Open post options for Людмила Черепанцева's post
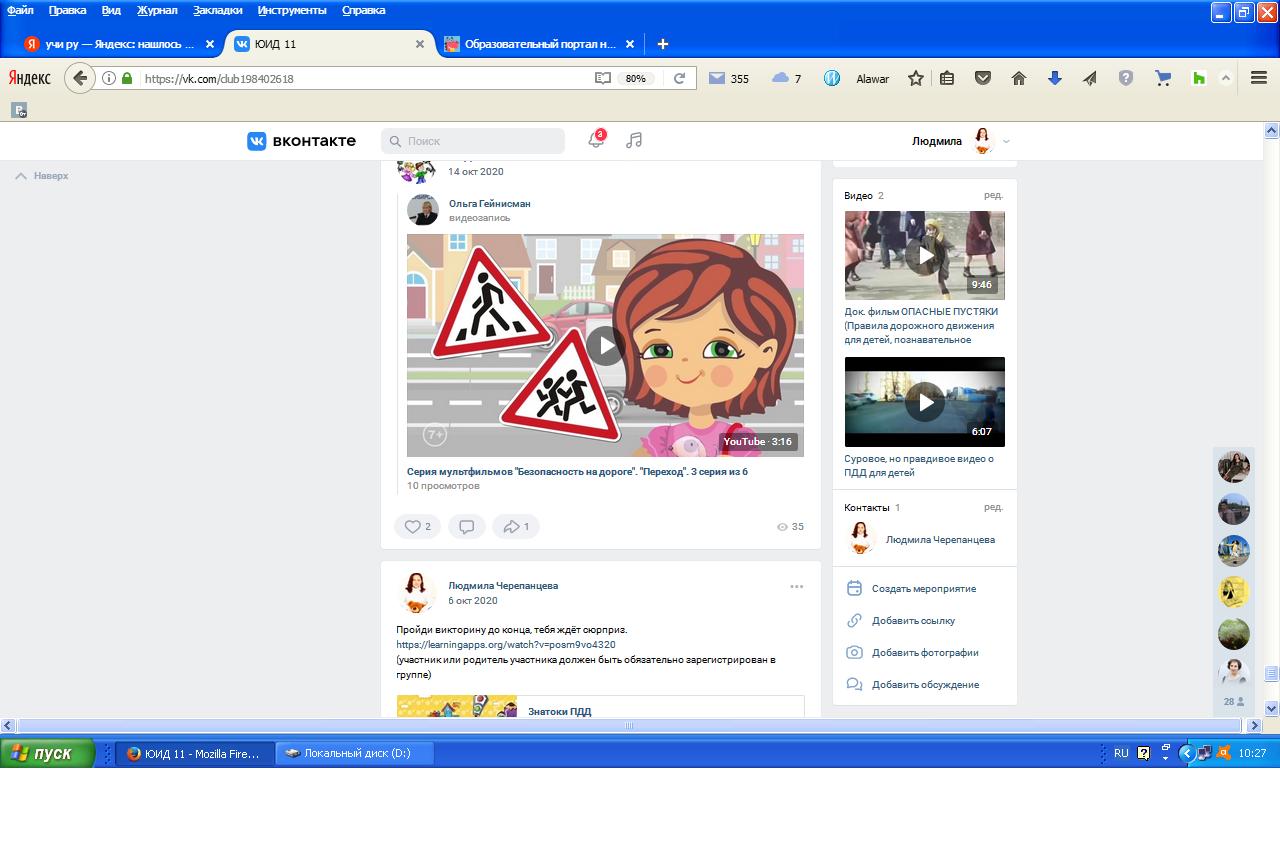Image resolution: width=1280 pixels, height=867 pixels. point(797,587)
